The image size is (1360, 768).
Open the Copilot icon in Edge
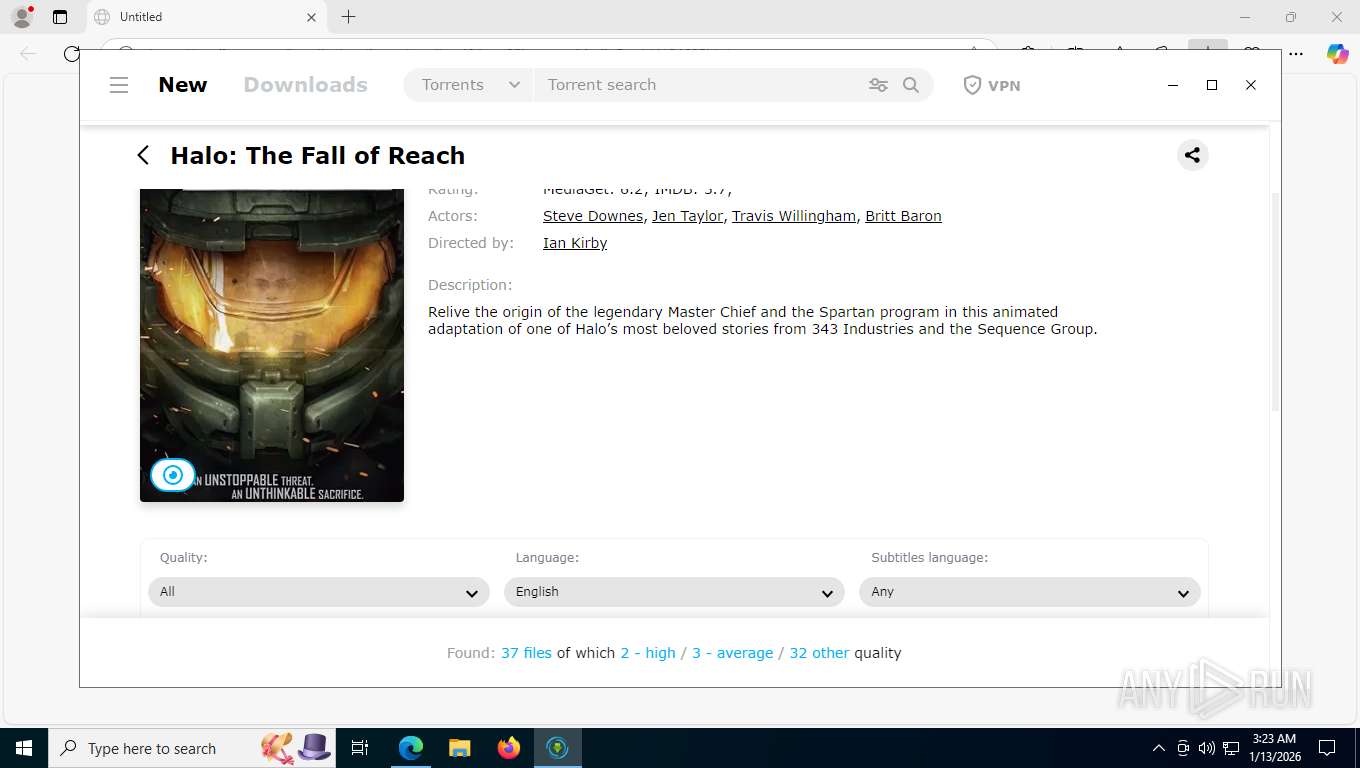[1338, 54]
